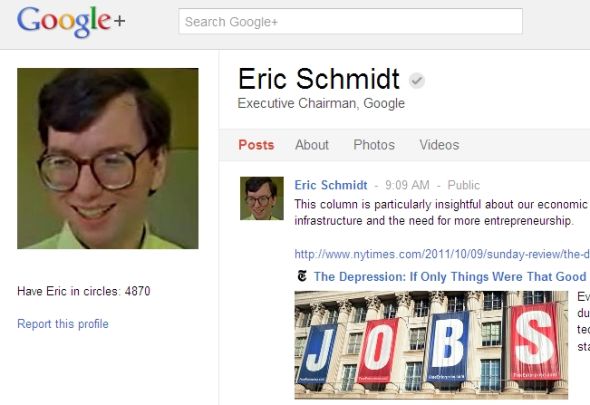Open the nytimes.com URL link
The width and height of the screenshot is (590, 405).
pos(442,254)
